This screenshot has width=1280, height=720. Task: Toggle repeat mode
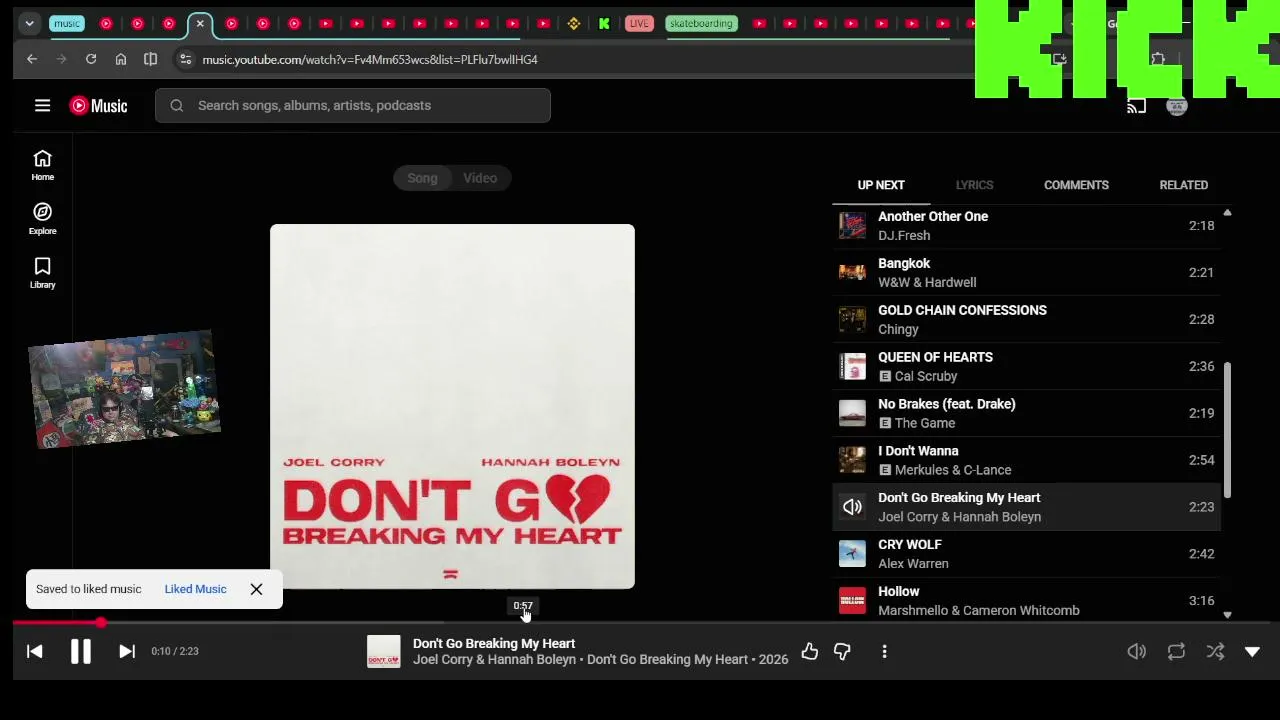coord(1176,651)
